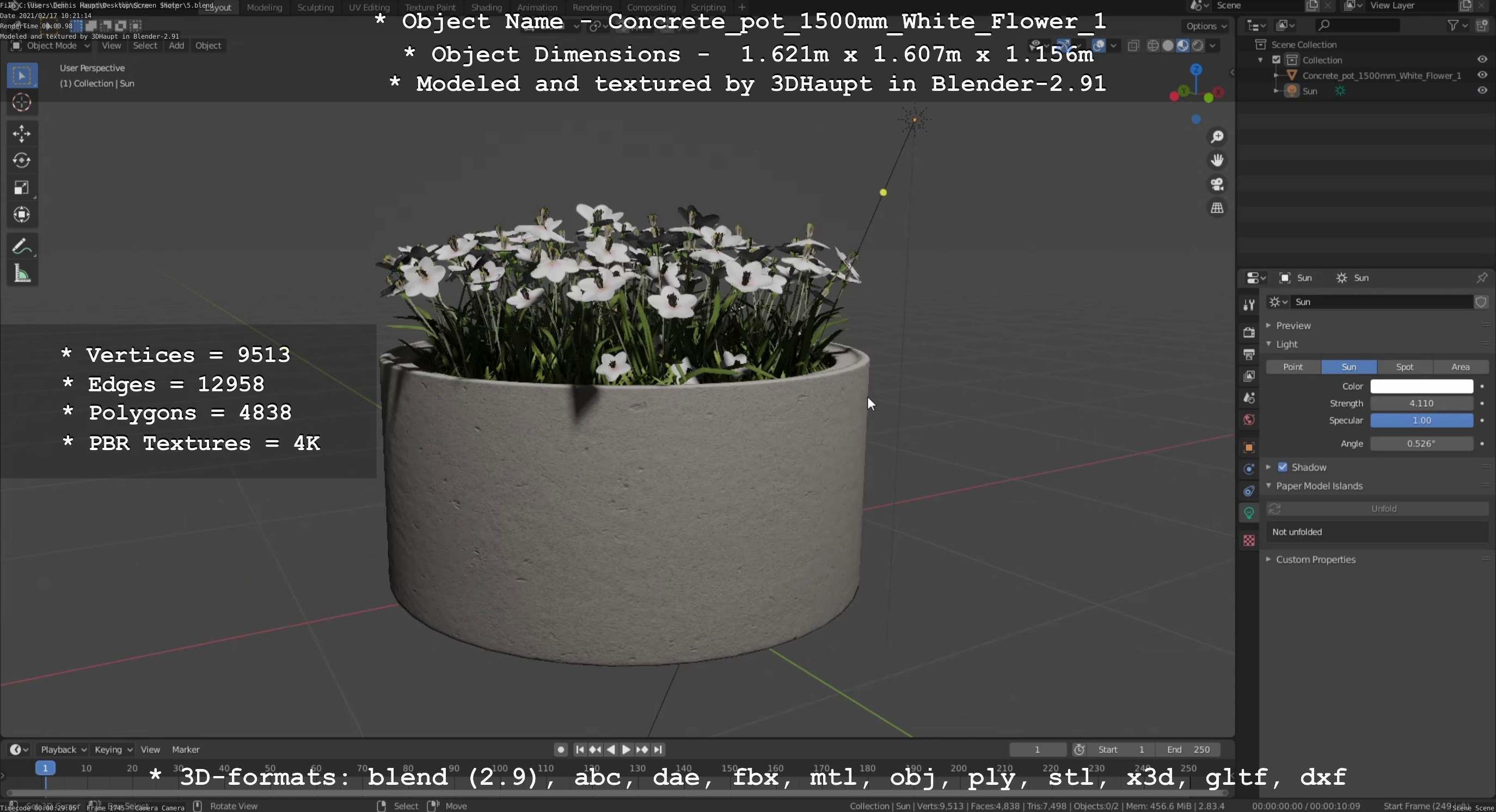This screenshot has width=1496, height=812.
Task: Choose the Move tool
Action: (x=22, y=134)
